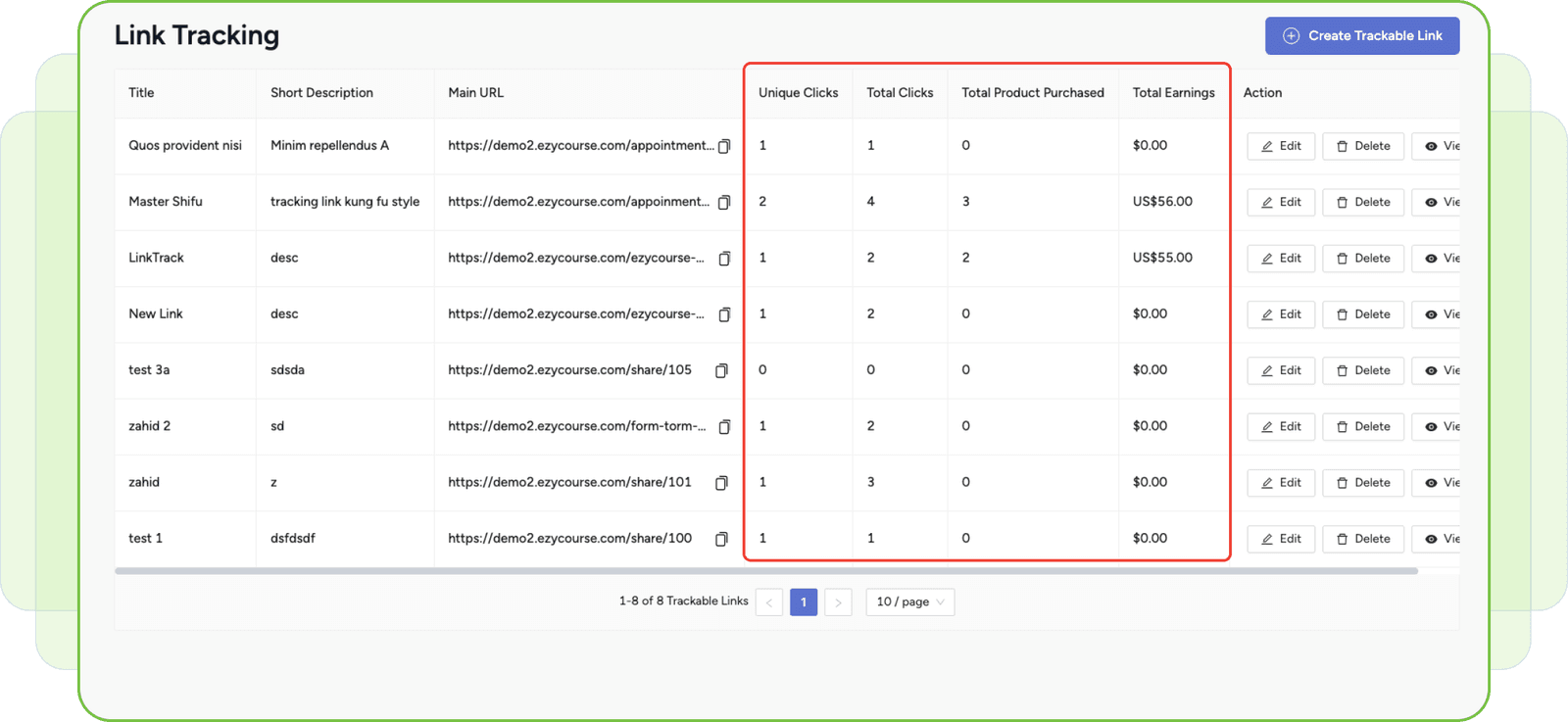Copy the New Link main URL
This screenshot has width=1568, height=722.
tap(724, 314)
